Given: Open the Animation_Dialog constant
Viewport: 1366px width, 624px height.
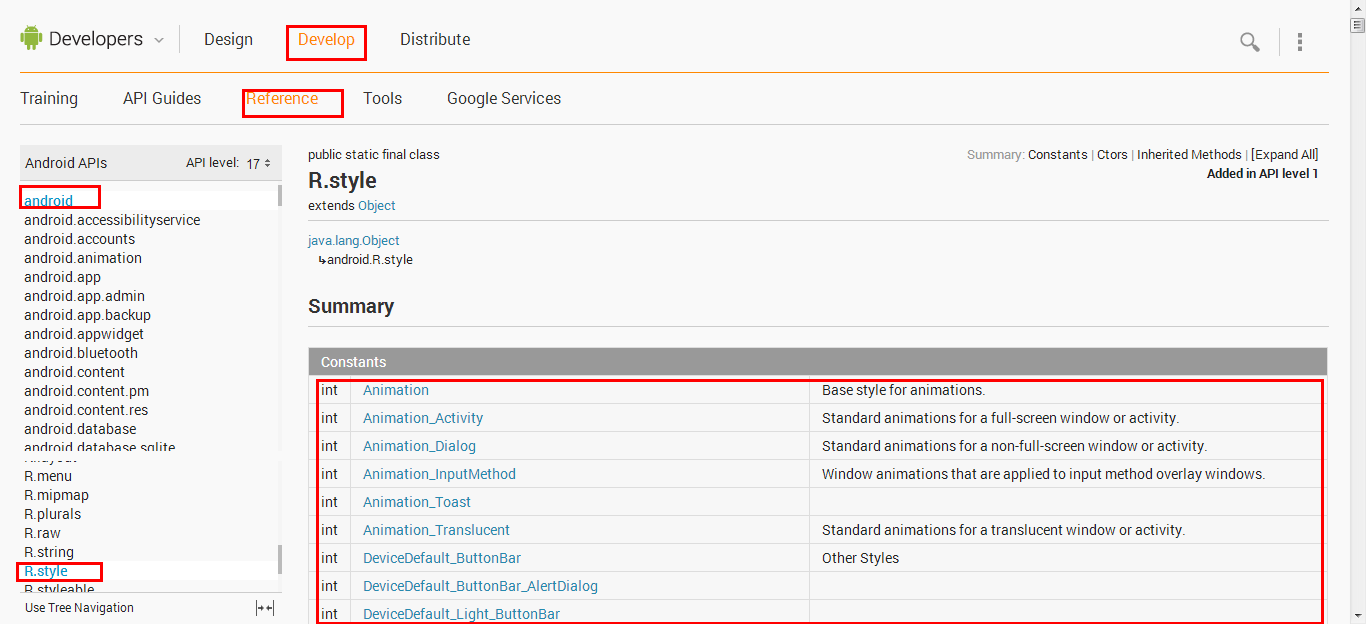Looking at the screenshot, I should [419, 446].
